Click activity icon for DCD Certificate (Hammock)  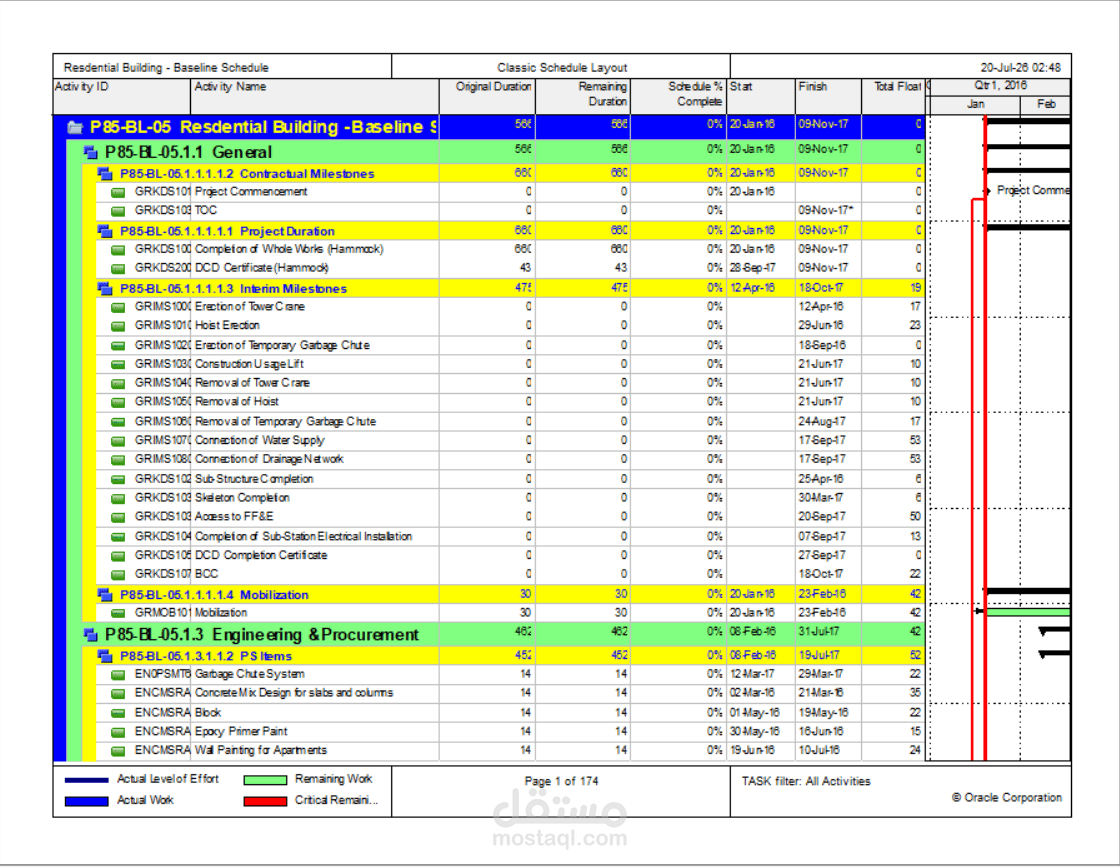click(118, 269)
